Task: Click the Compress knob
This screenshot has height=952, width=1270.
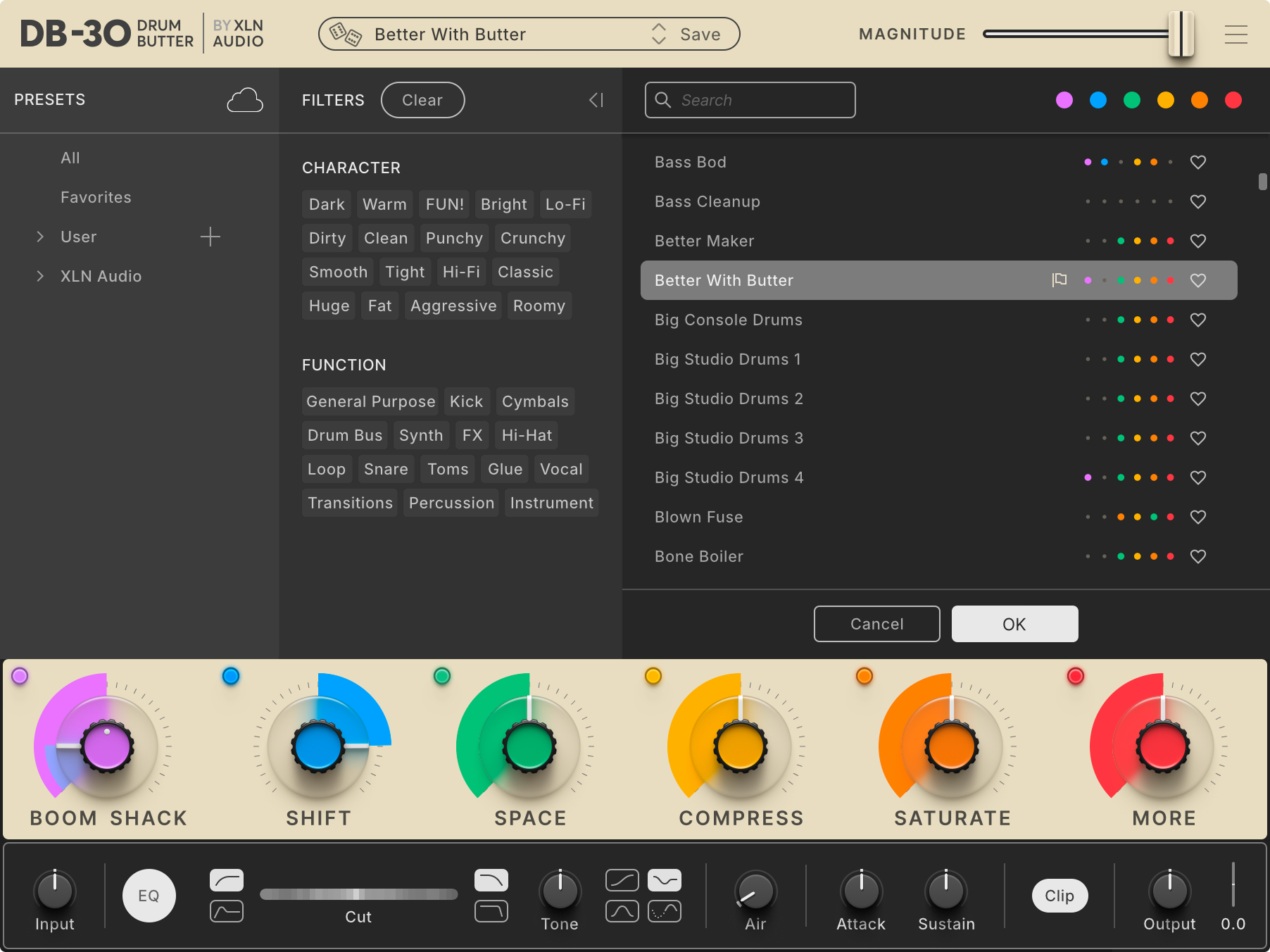Action: point(741,746)
